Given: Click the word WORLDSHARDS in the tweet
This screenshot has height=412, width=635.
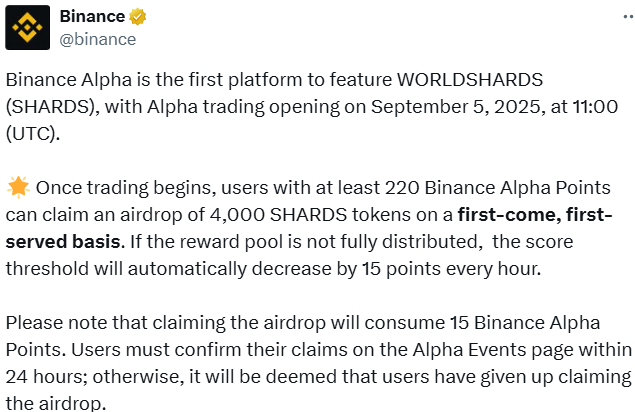Looking at the screenshot, I should pyautogui.click(x=470, y=79).
